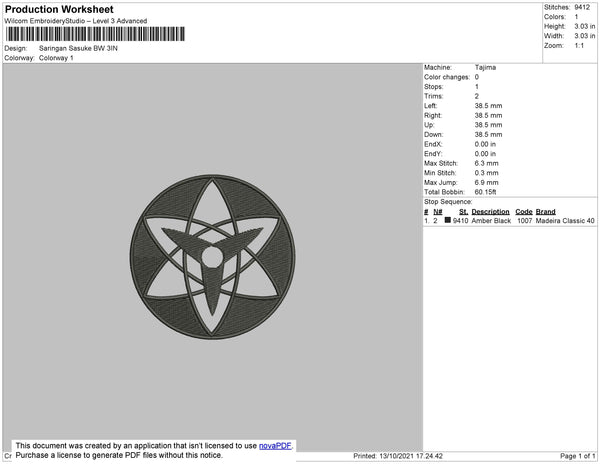
Task: Select the Up value '38.5 mm'
Action: click(x=488, y=125)
